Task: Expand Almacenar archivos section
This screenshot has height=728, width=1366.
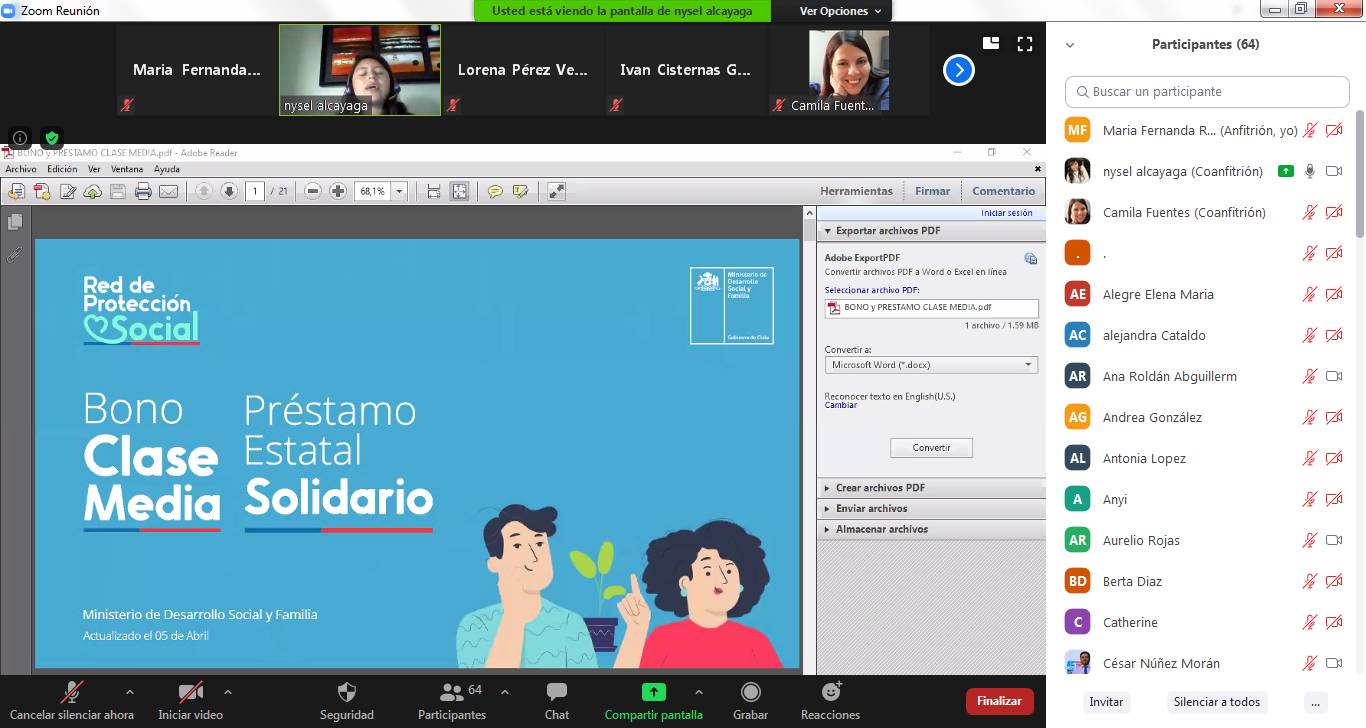Action: click(x=930, y=529)
